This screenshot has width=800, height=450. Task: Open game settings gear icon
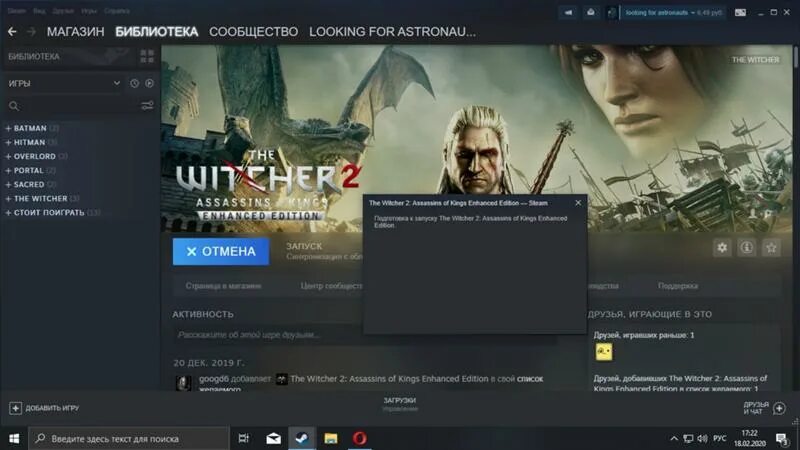[722, 248]
